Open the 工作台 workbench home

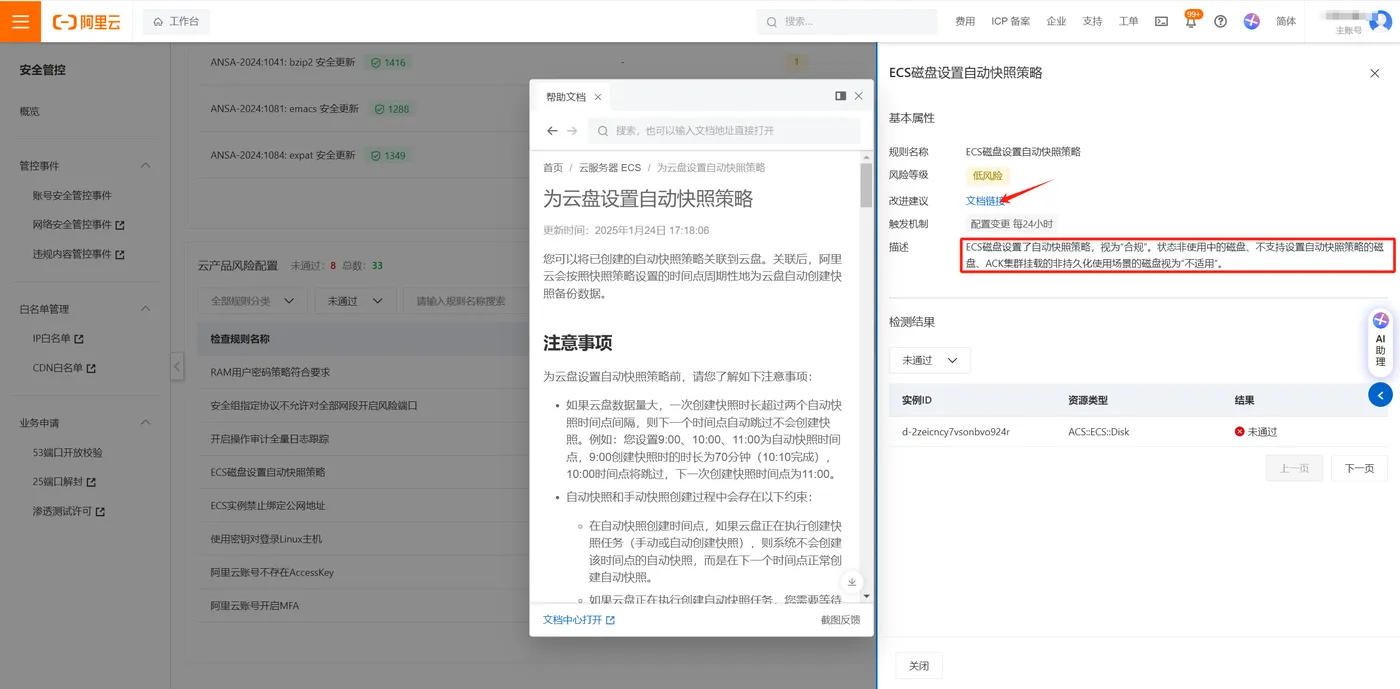(176, 21)
